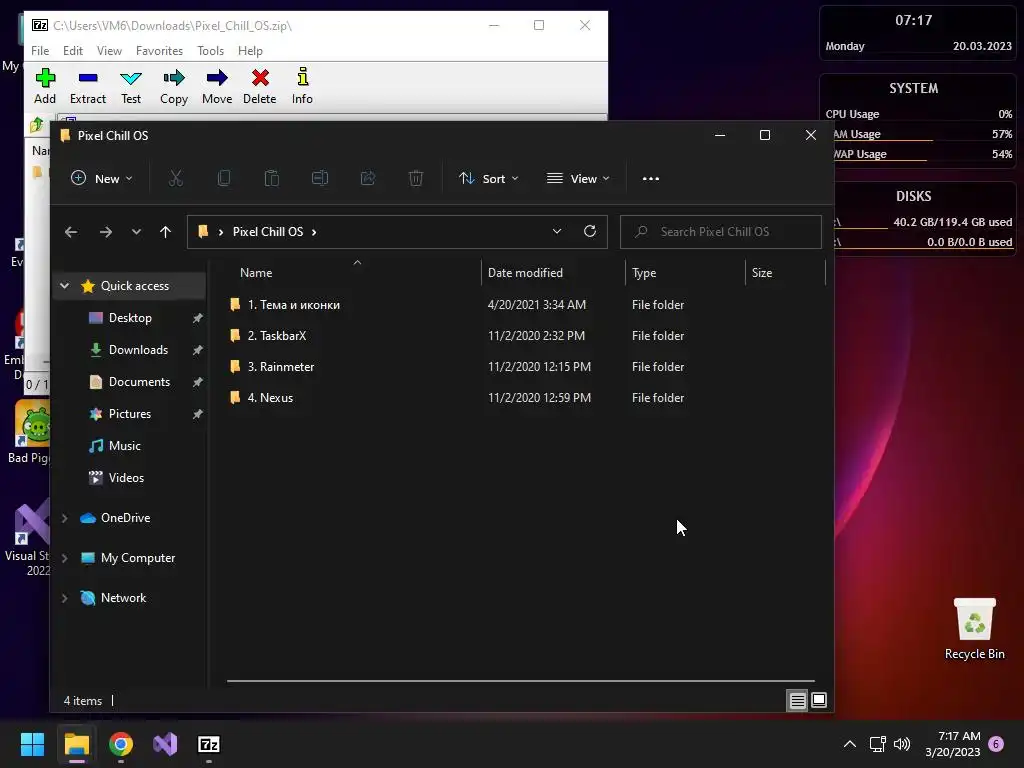This screenshot has width=1024, height=768.
Task: Select Pictures in Quick access
Action: (131, 414)
